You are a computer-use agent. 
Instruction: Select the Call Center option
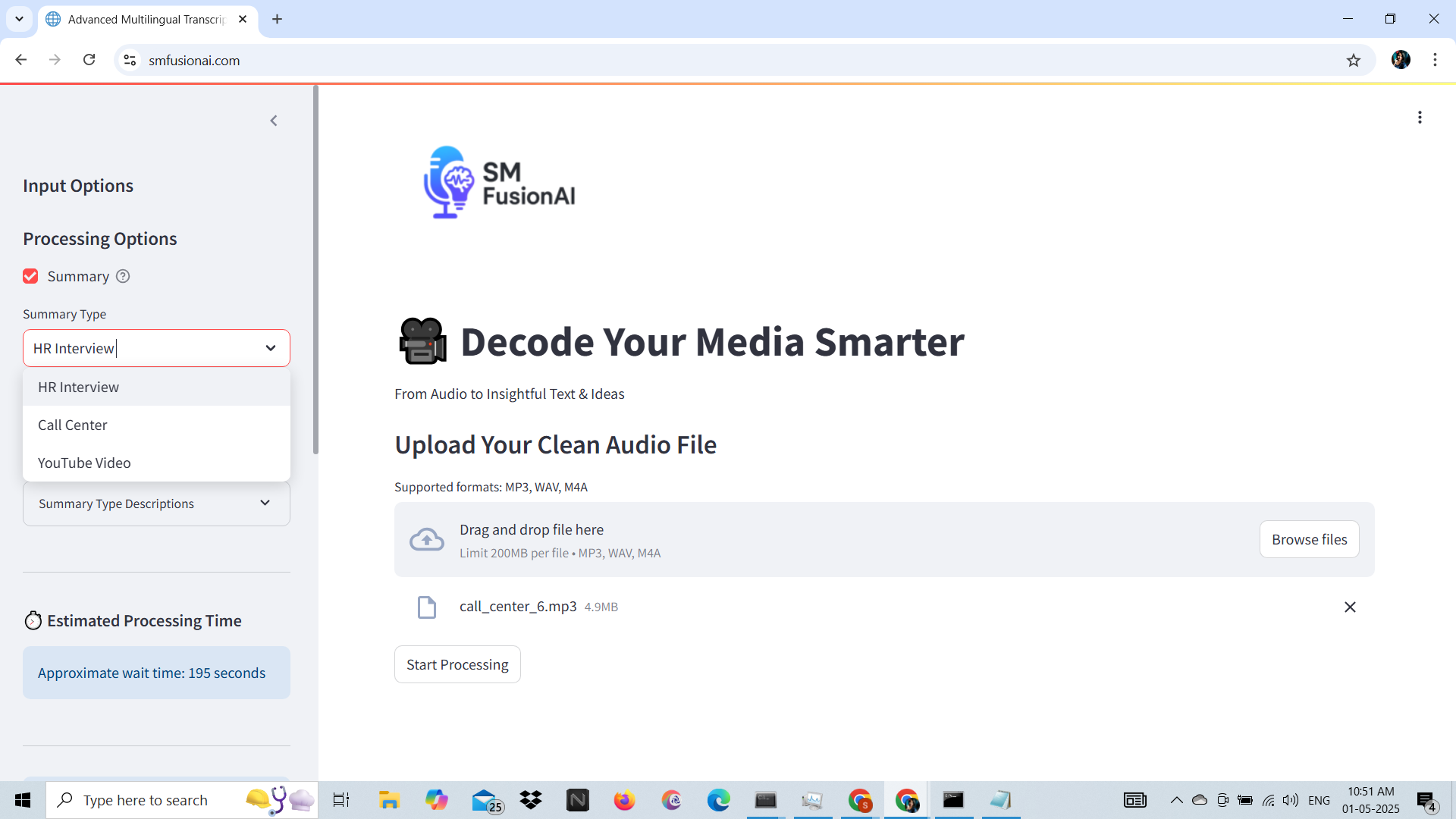click(x=73, y=425)
